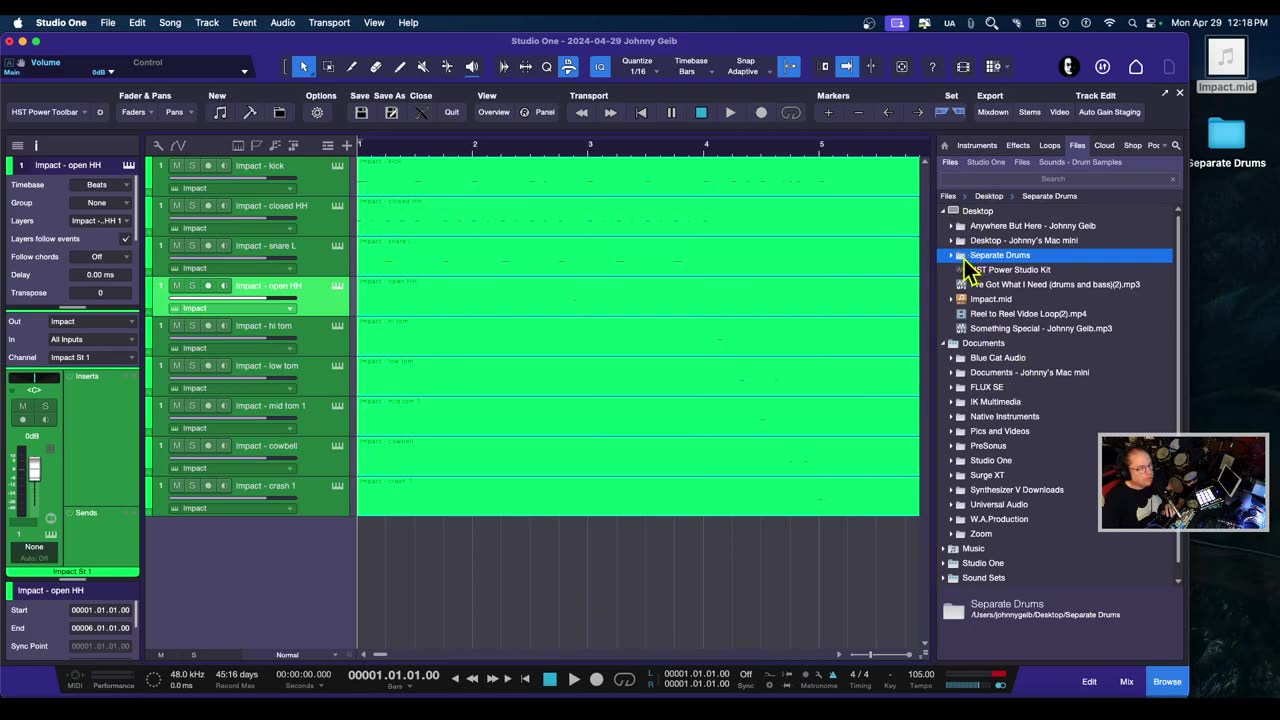Remove a marker with the minus icon
Image resolution: width=1280 pixels, height=720 pixels.
click(858, 113)
